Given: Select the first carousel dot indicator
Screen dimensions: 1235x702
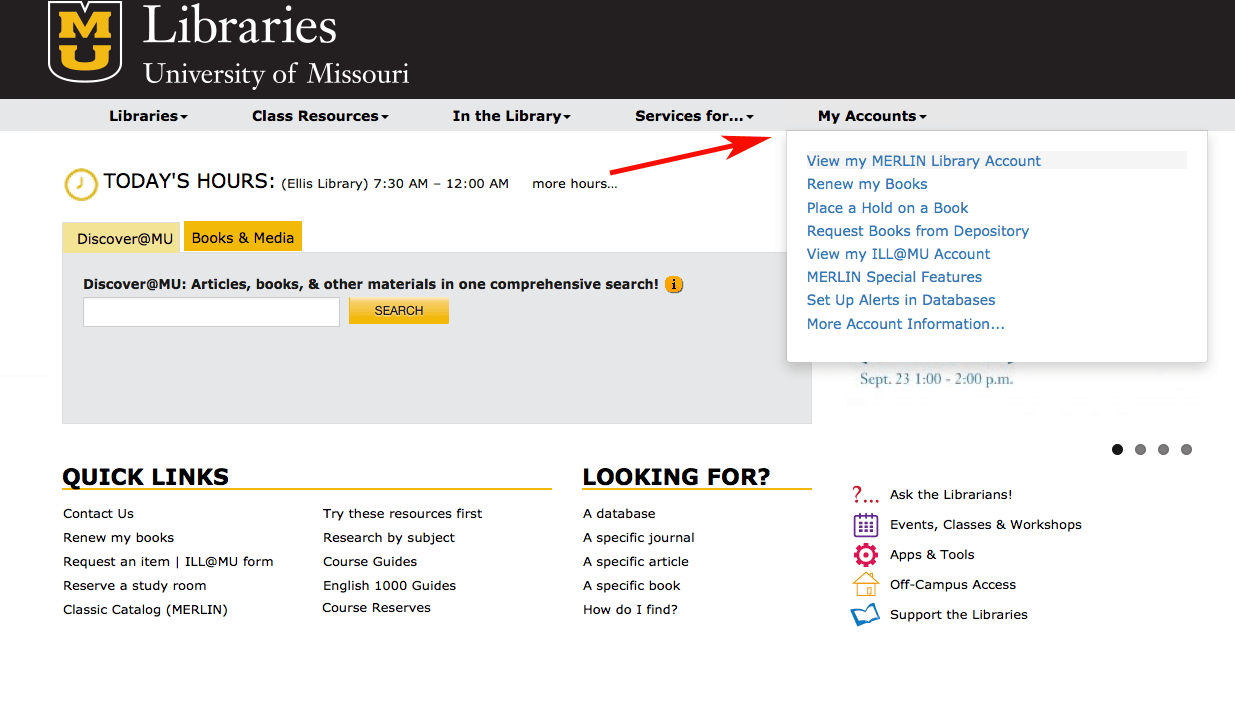Looking at the screenshot, I should 1117,449.
